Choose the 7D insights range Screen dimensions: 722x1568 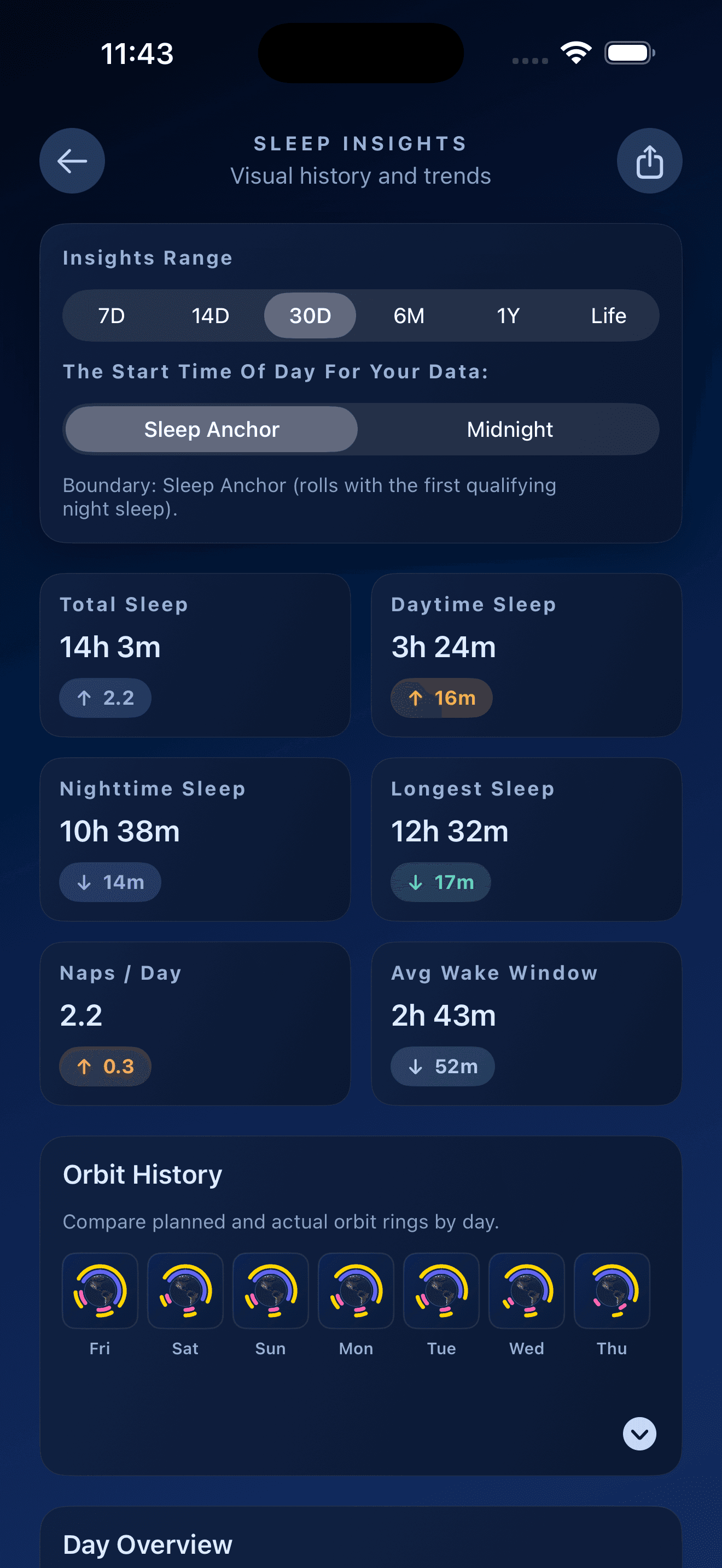111,315
